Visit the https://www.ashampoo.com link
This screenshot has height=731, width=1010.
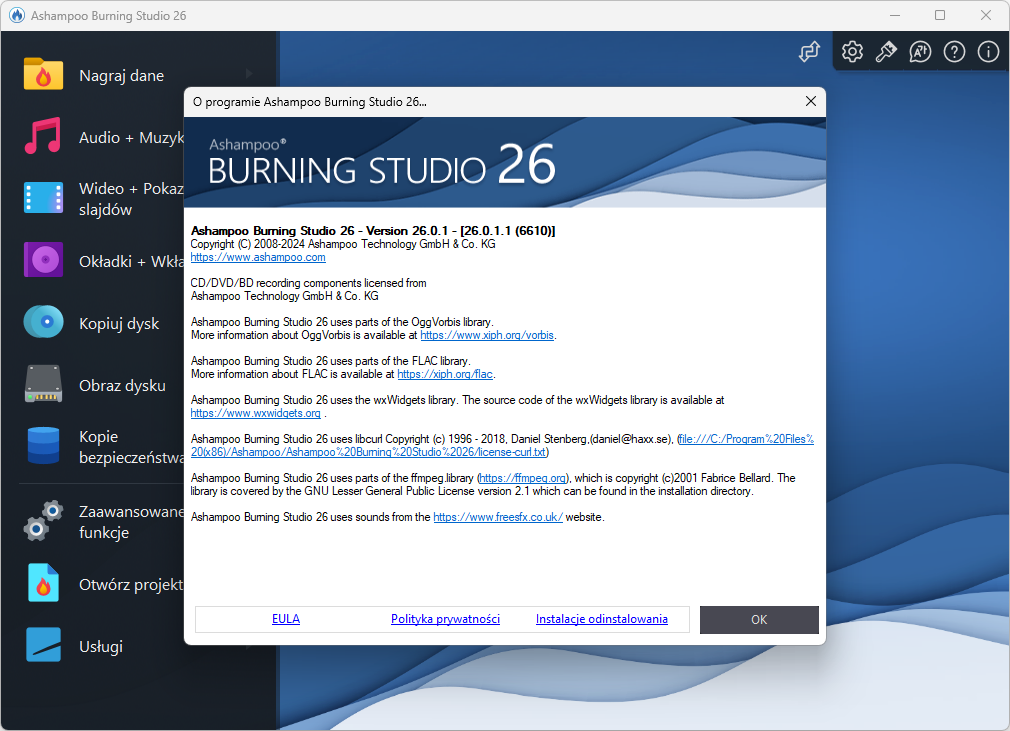click(x=258, y=257)
